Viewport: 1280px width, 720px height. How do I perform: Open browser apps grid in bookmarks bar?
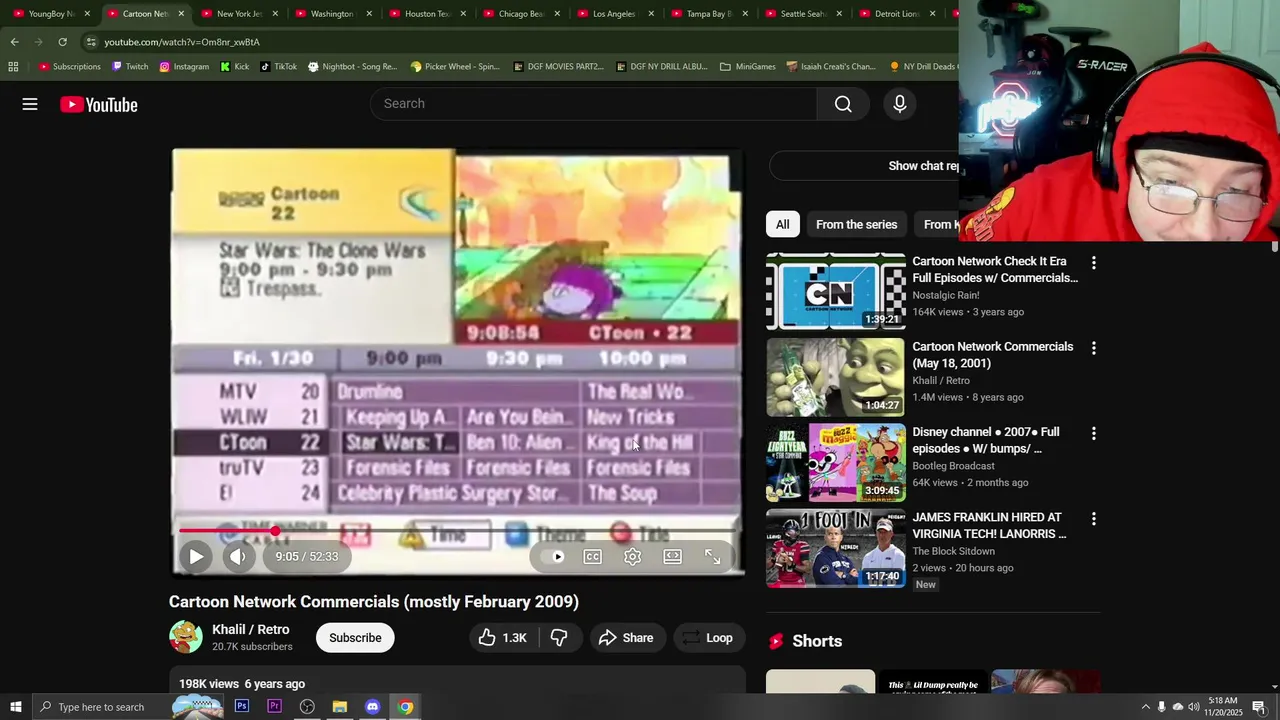click(13, 67)
